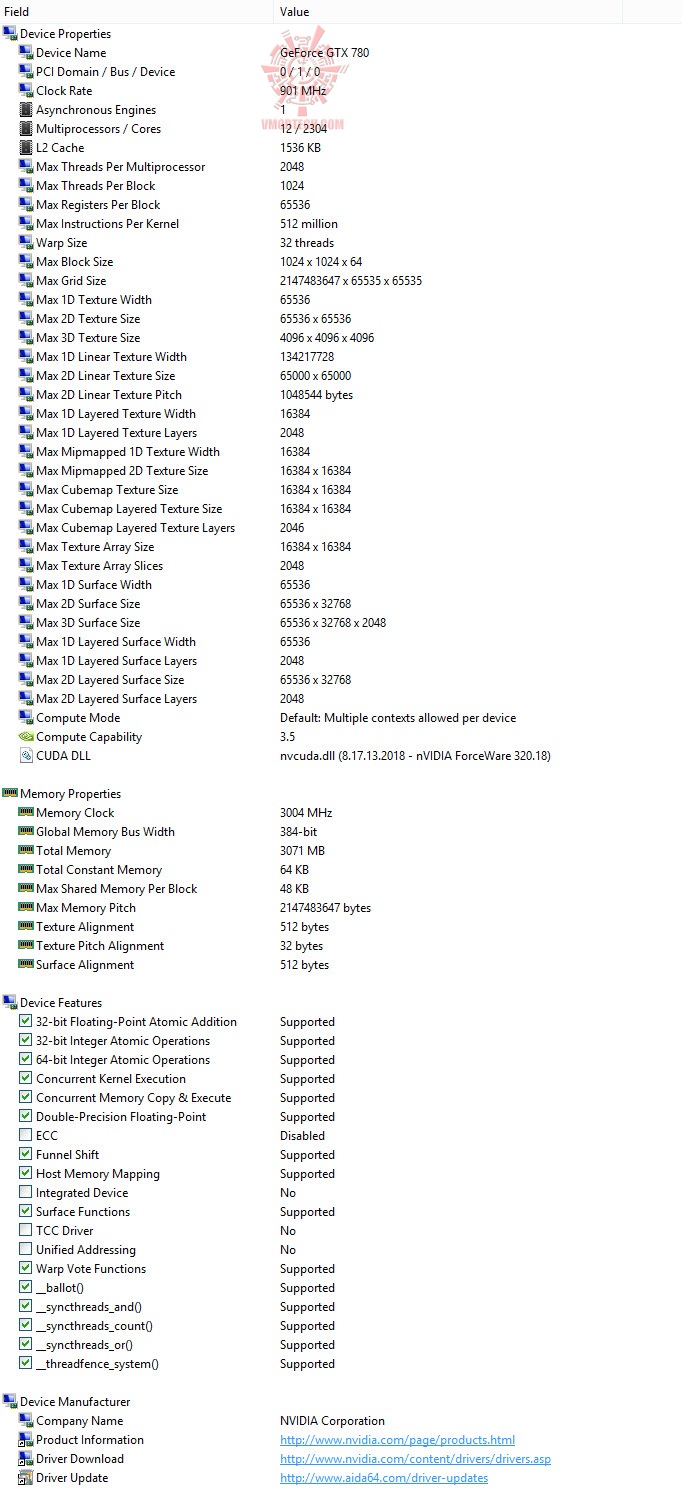Click the memory icon beside Surface Alignment

pos(26,965)
